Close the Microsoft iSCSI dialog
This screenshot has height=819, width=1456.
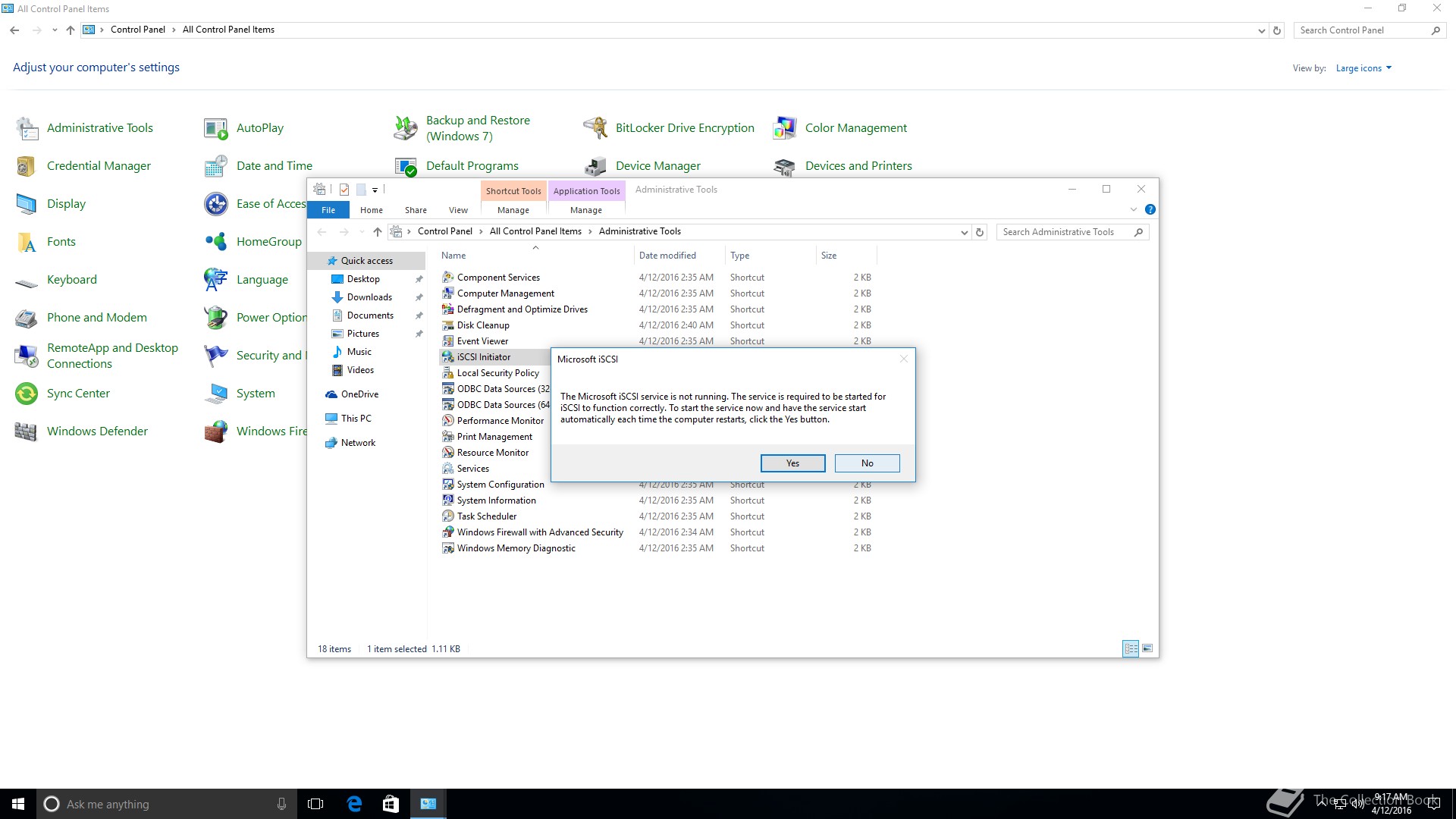[903, 359]
